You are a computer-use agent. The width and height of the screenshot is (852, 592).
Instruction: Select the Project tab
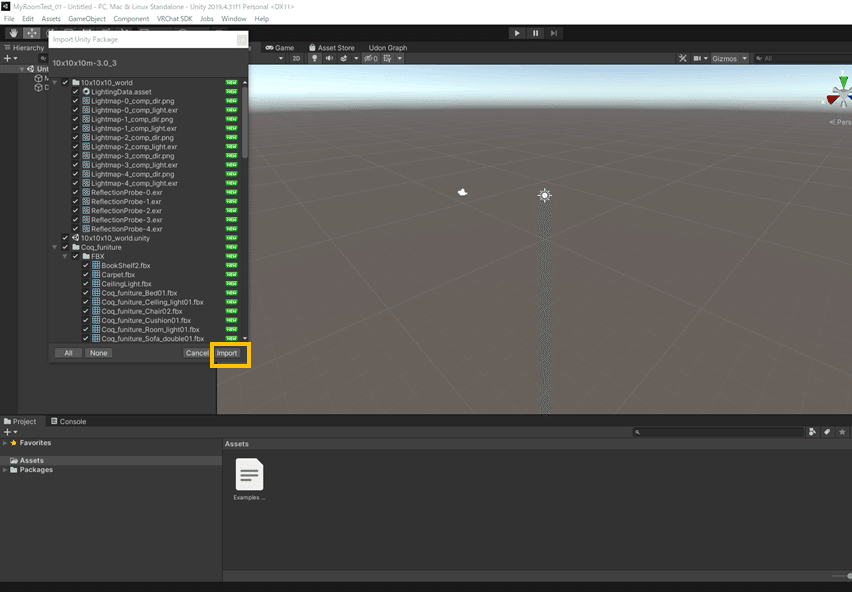tap(20, 421)
